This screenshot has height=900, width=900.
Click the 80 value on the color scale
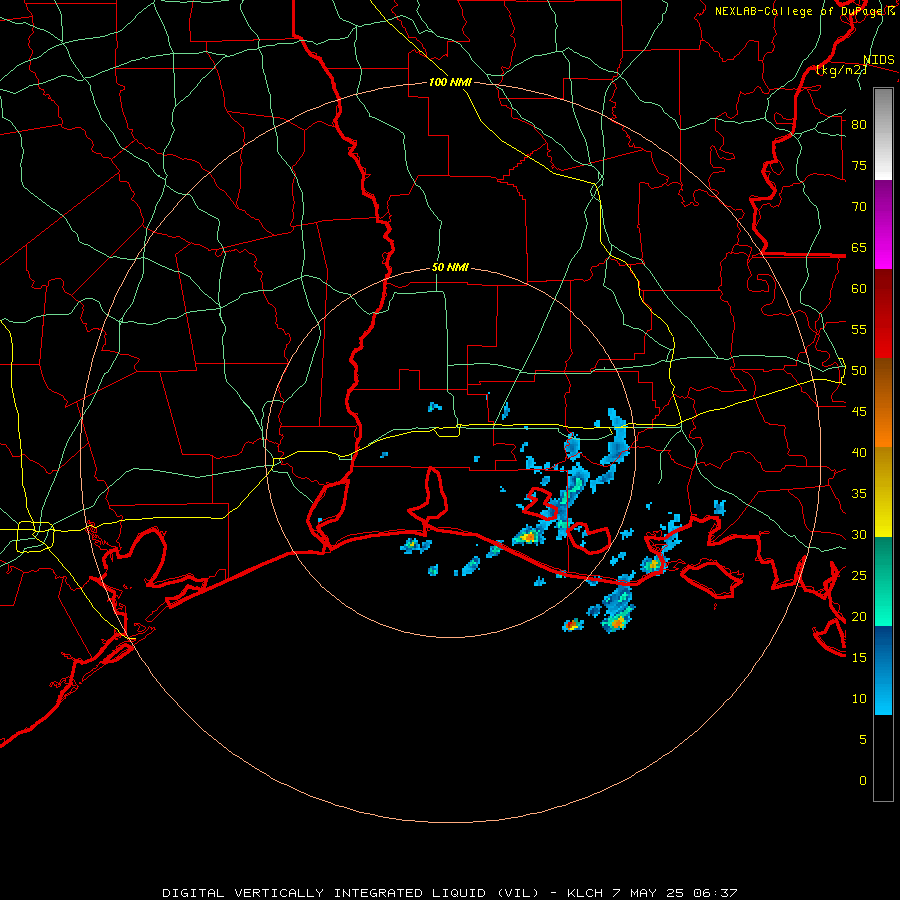point(859,125)
